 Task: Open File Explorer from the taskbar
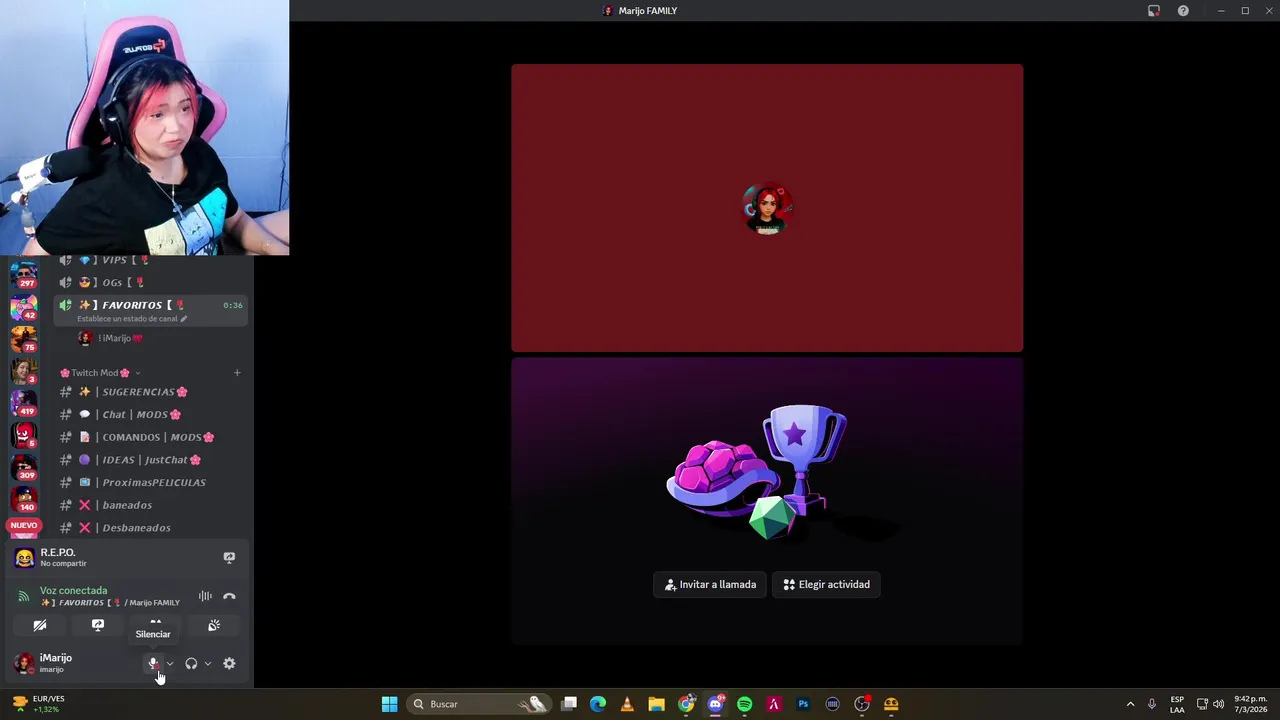pyautogui.click(x=656, y=704)
